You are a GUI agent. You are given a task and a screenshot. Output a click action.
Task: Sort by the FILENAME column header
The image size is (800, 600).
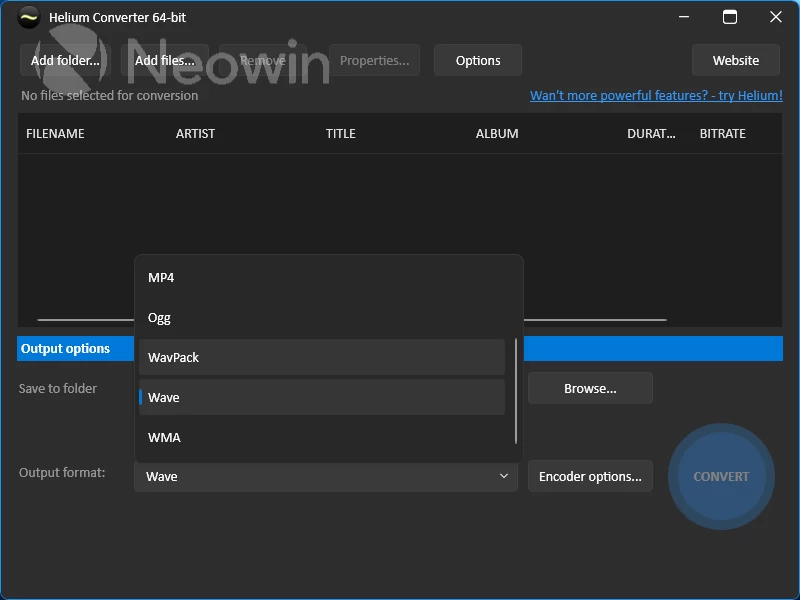55,134
